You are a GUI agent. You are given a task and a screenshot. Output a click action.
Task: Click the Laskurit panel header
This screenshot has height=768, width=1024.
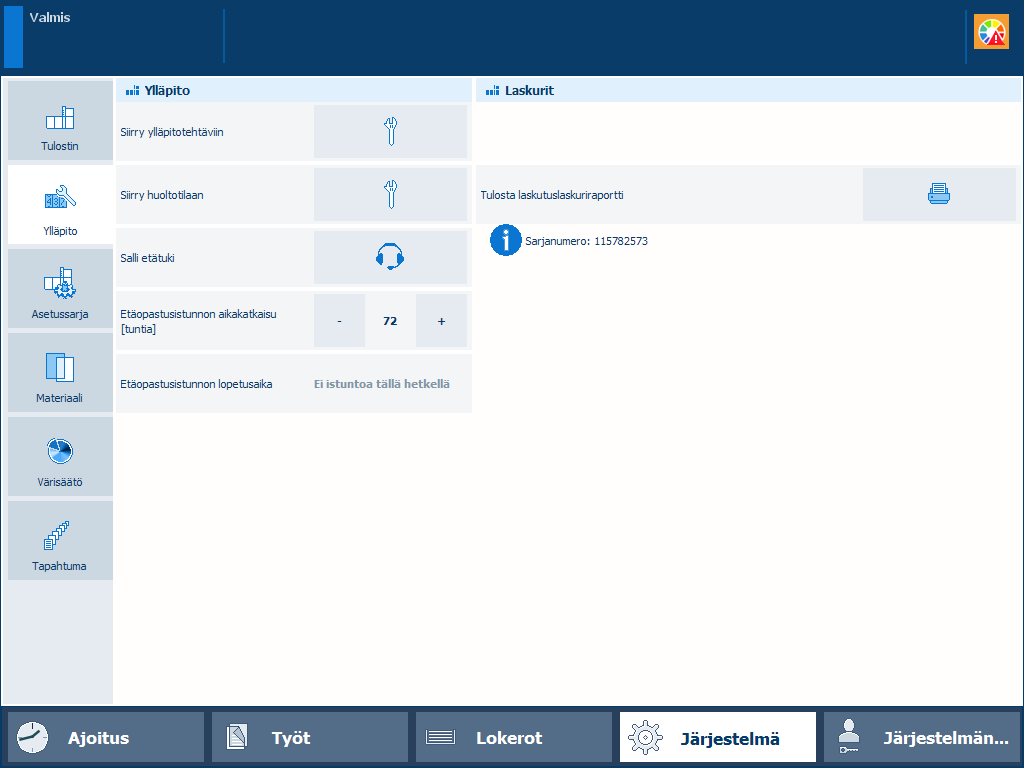(x=748, y=91)
